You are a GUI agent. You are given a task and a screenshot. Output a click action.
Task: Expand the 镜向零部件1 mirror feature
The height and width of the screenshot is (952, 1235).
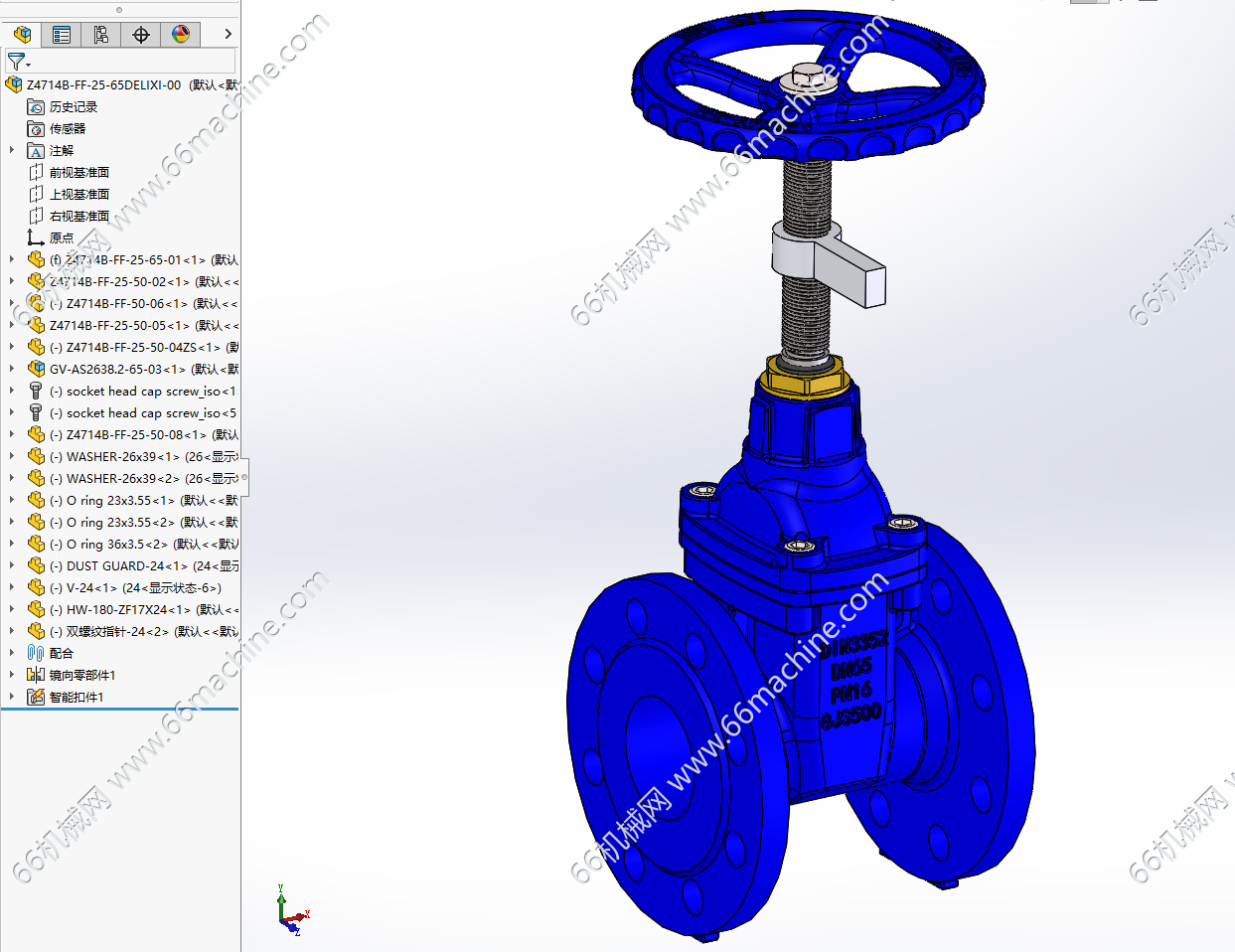click(x=12, y=676)
